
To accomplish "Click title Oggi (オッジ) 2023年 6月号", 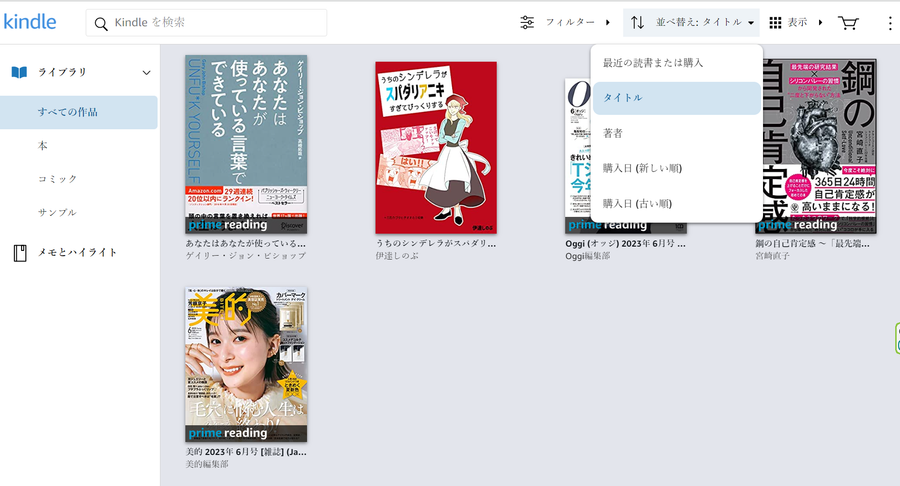I will [x=625, y=243].
